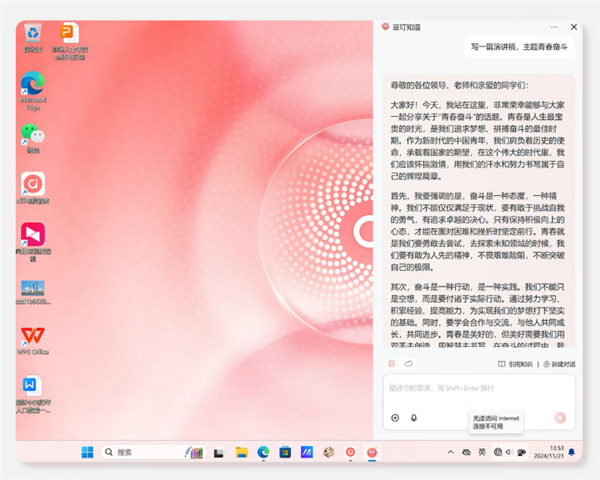
Task: Open the taskbar clock and date
Action: pyautogui.click(x=556, y=452)
